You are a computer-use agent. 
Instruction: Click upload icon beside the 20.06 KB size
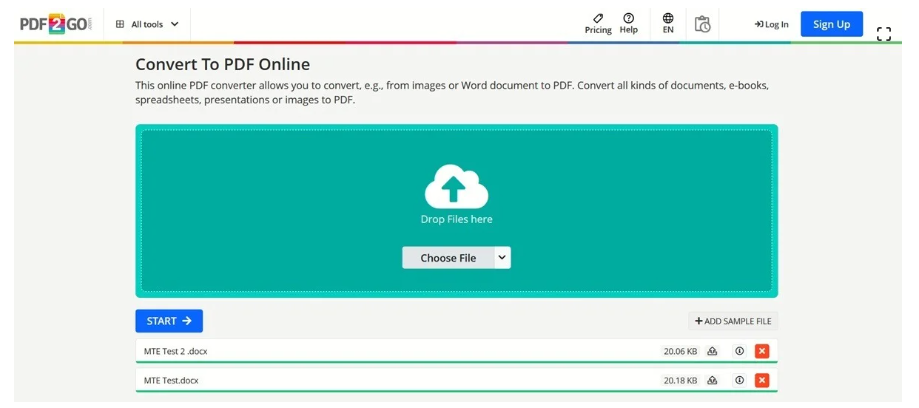coord(713,351)
